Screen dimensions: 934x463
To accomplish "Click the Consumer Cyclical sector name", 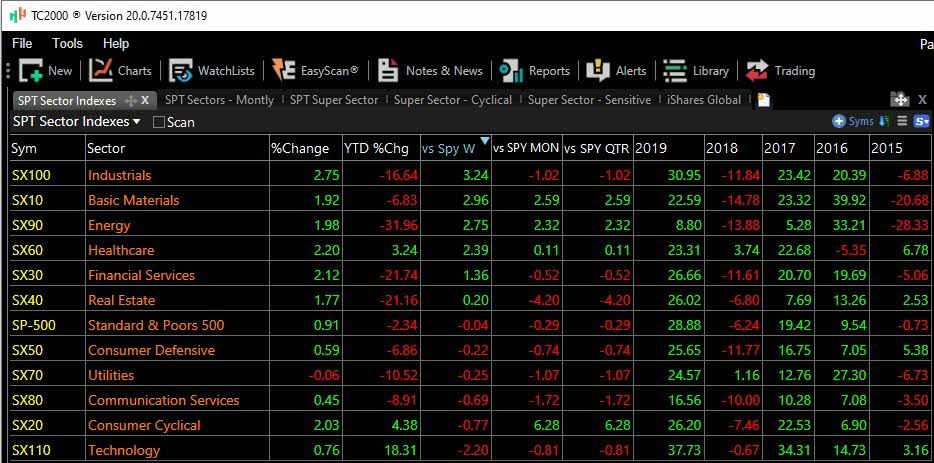I will click(x=144, y=426).
